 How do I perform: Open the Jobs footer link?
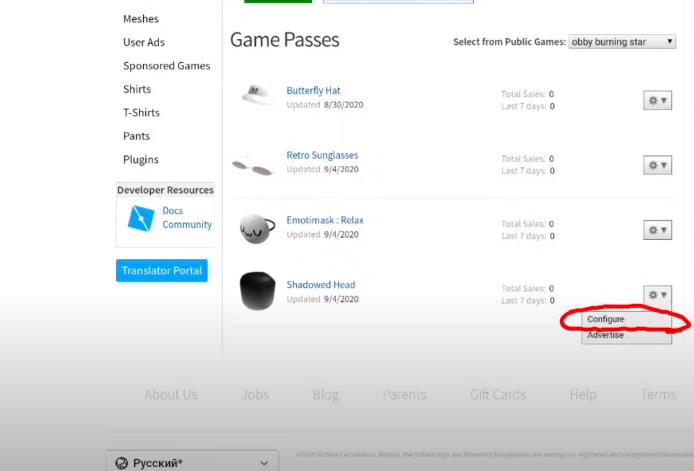click(255, 394)
